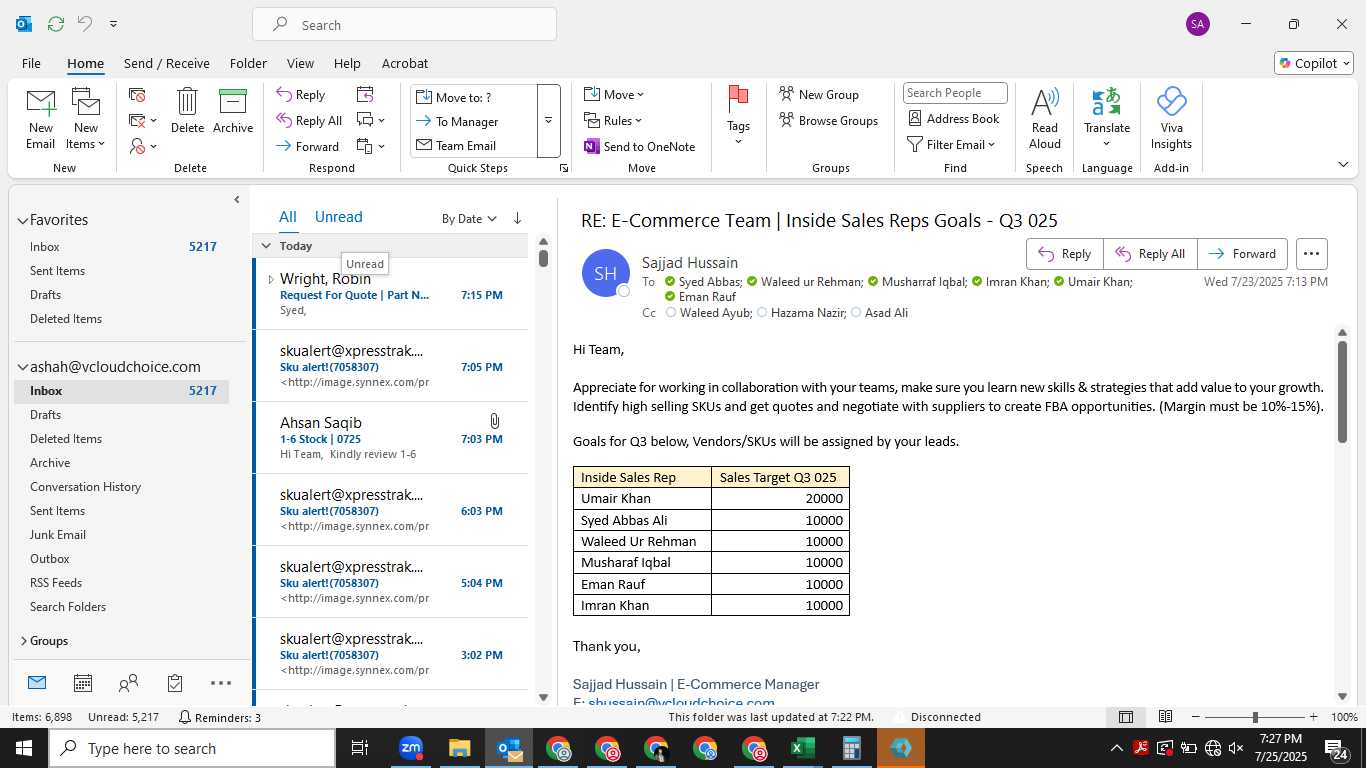Viewport: 1366px width, 768px height.
Task: Minimize the folder pane
Action: tap(237, 200)
